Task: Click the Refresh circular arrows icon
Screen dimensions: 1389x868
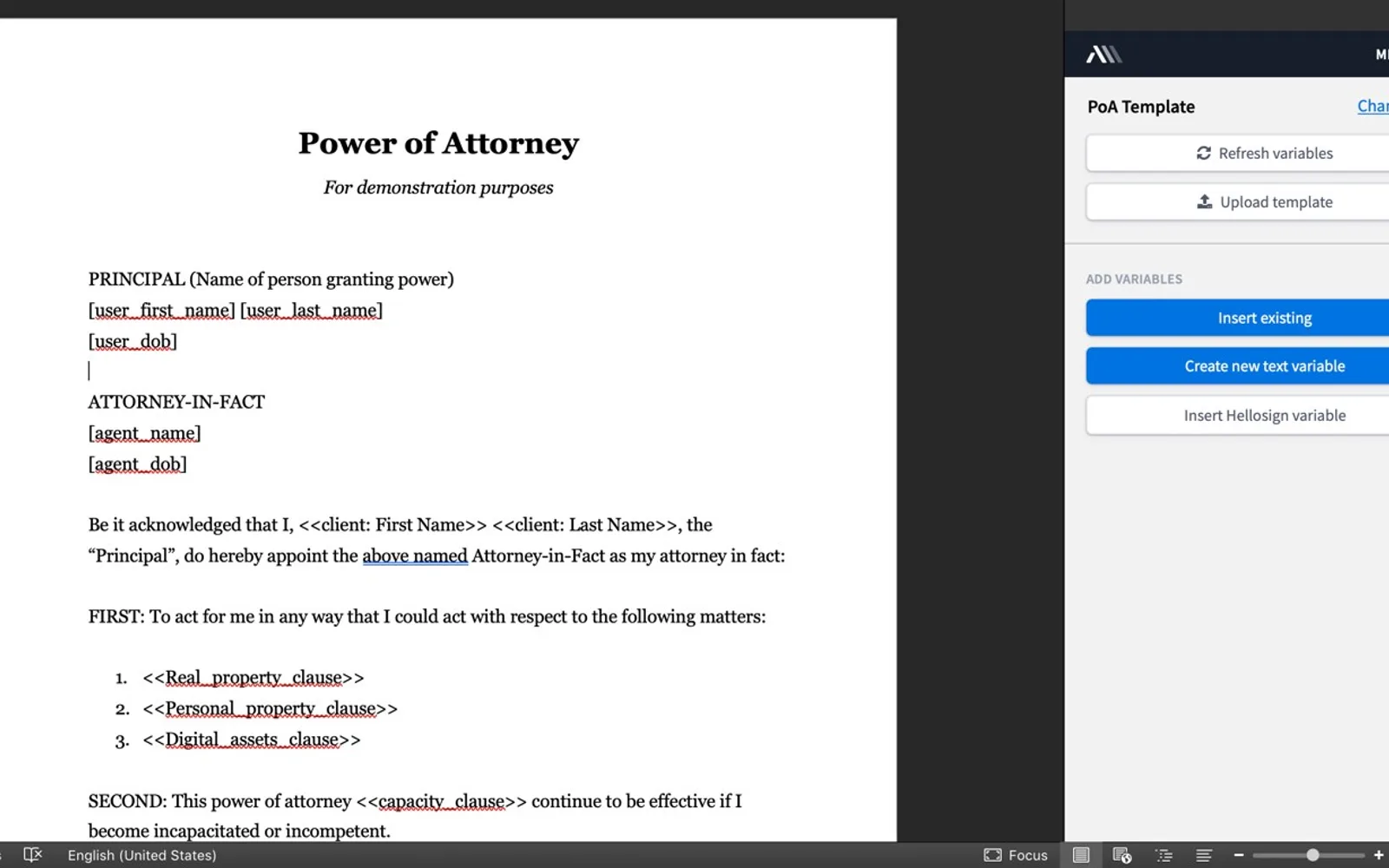Action: click(1203, 154)
